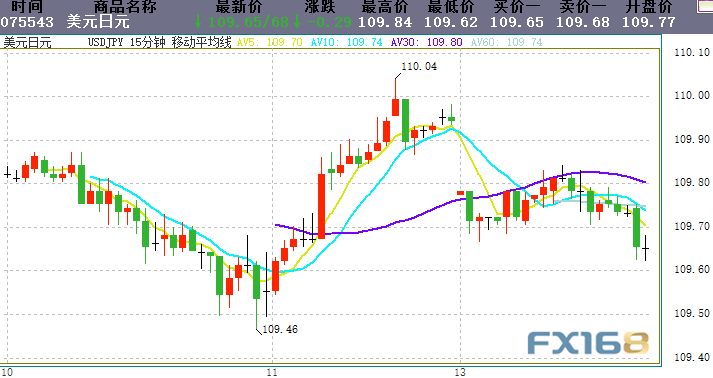The image size is (713, 378).
Task: Click the 最高价 column header
Action: coord(385,7)
